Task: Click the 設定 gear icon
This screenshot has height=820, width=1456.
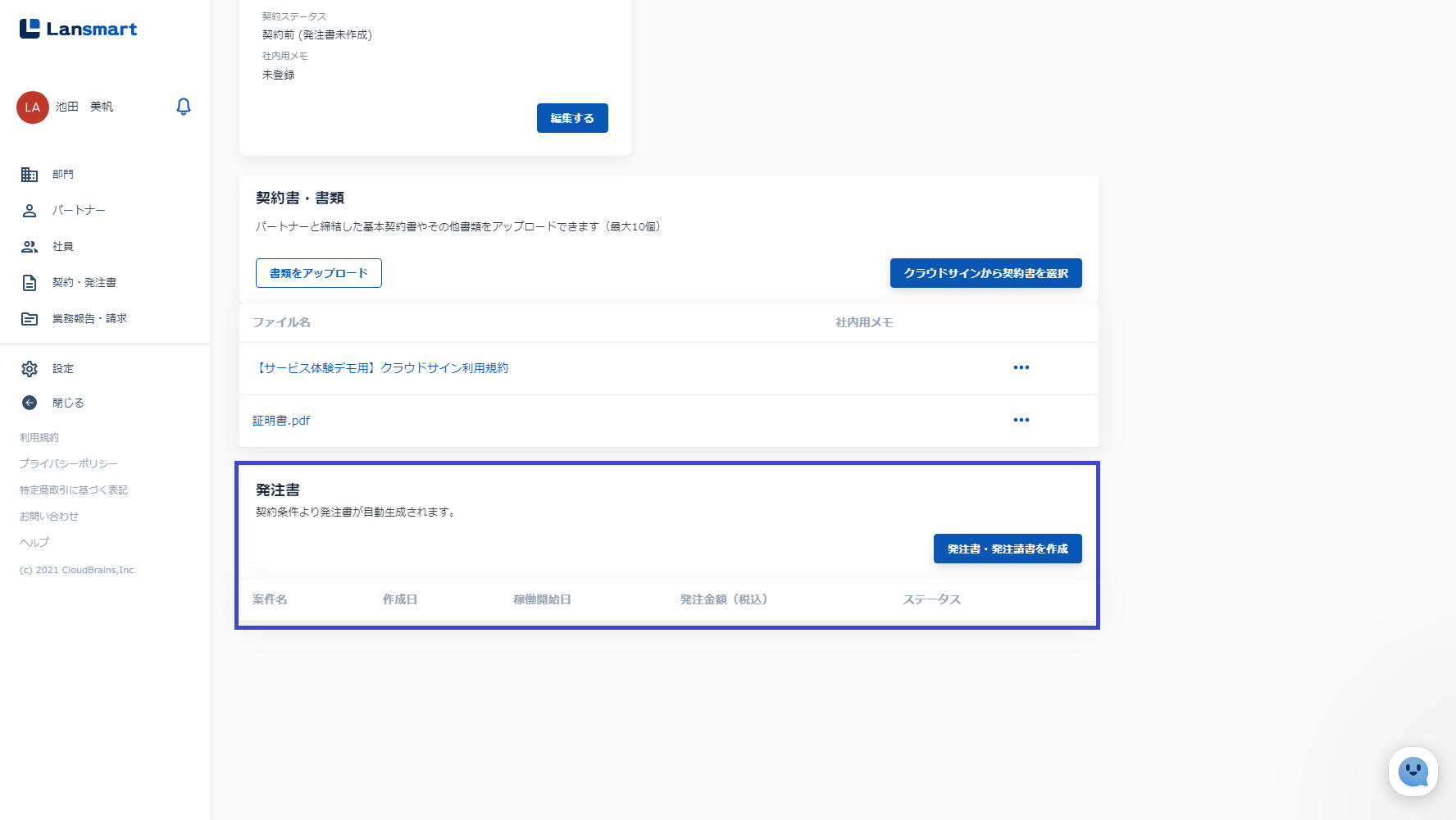Action: pos(30,369)
